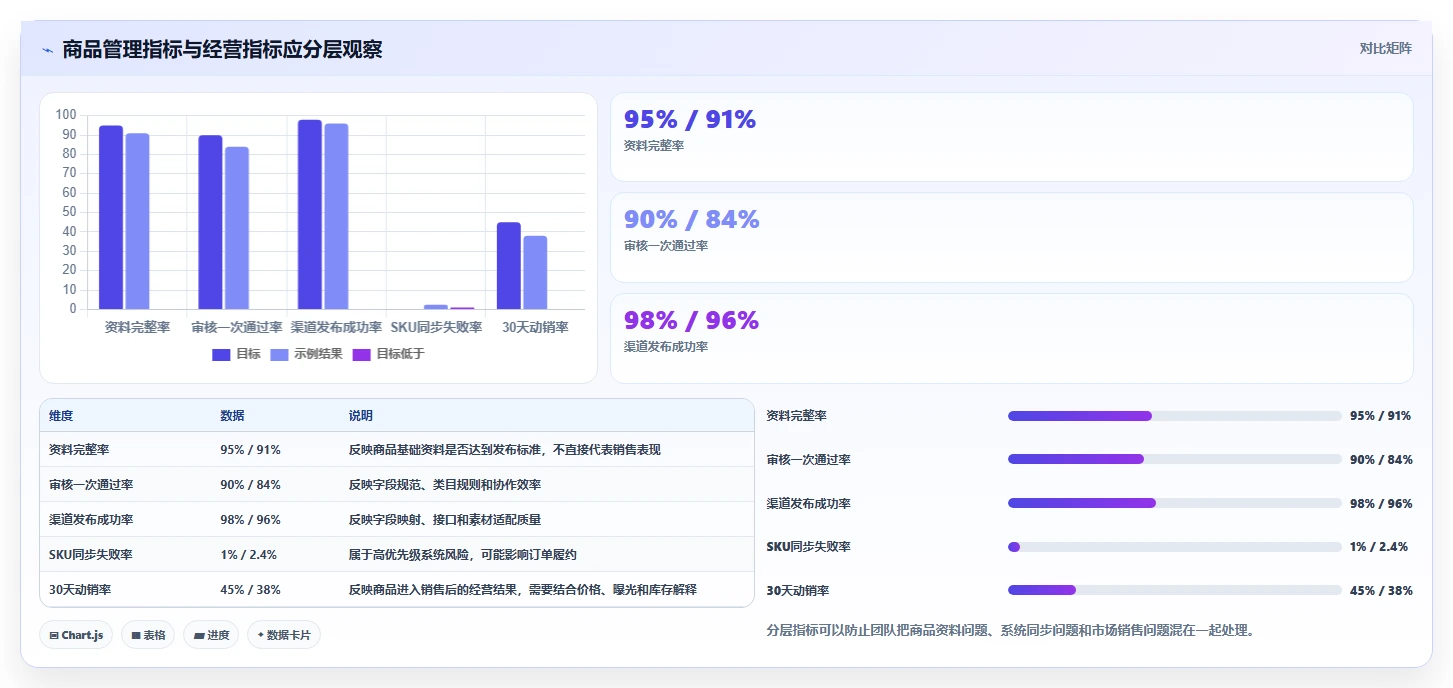Click the 资料完整率 progress bar
The width and height of the screenshot is (1453, 688).
pyautogui.click(x=1174, y=416)
